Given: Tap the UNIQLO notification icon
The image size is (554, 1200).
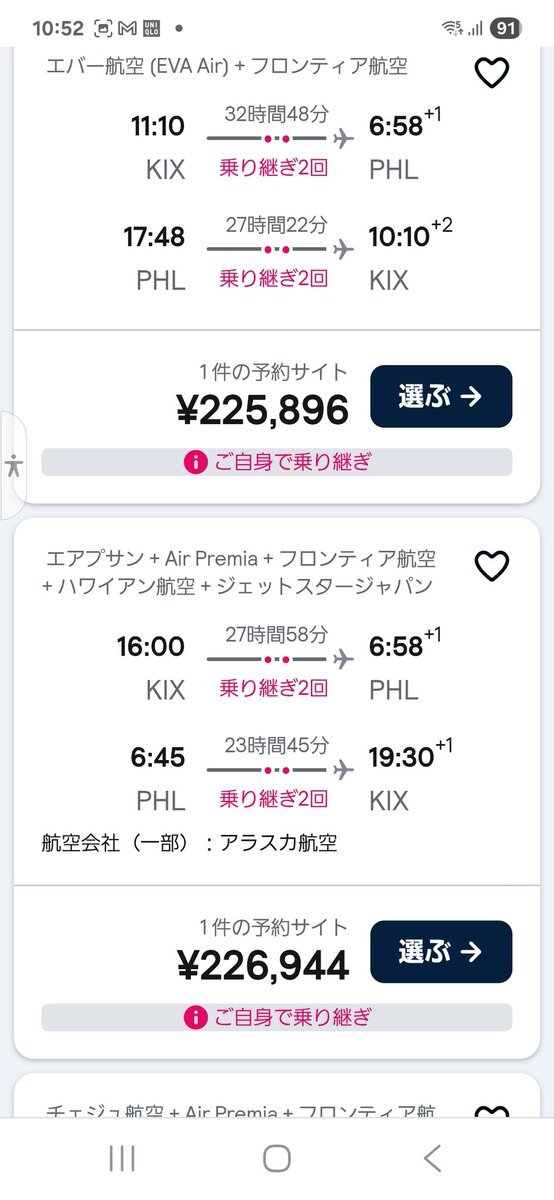Looking at the screenshot, I should coord(153,28).
